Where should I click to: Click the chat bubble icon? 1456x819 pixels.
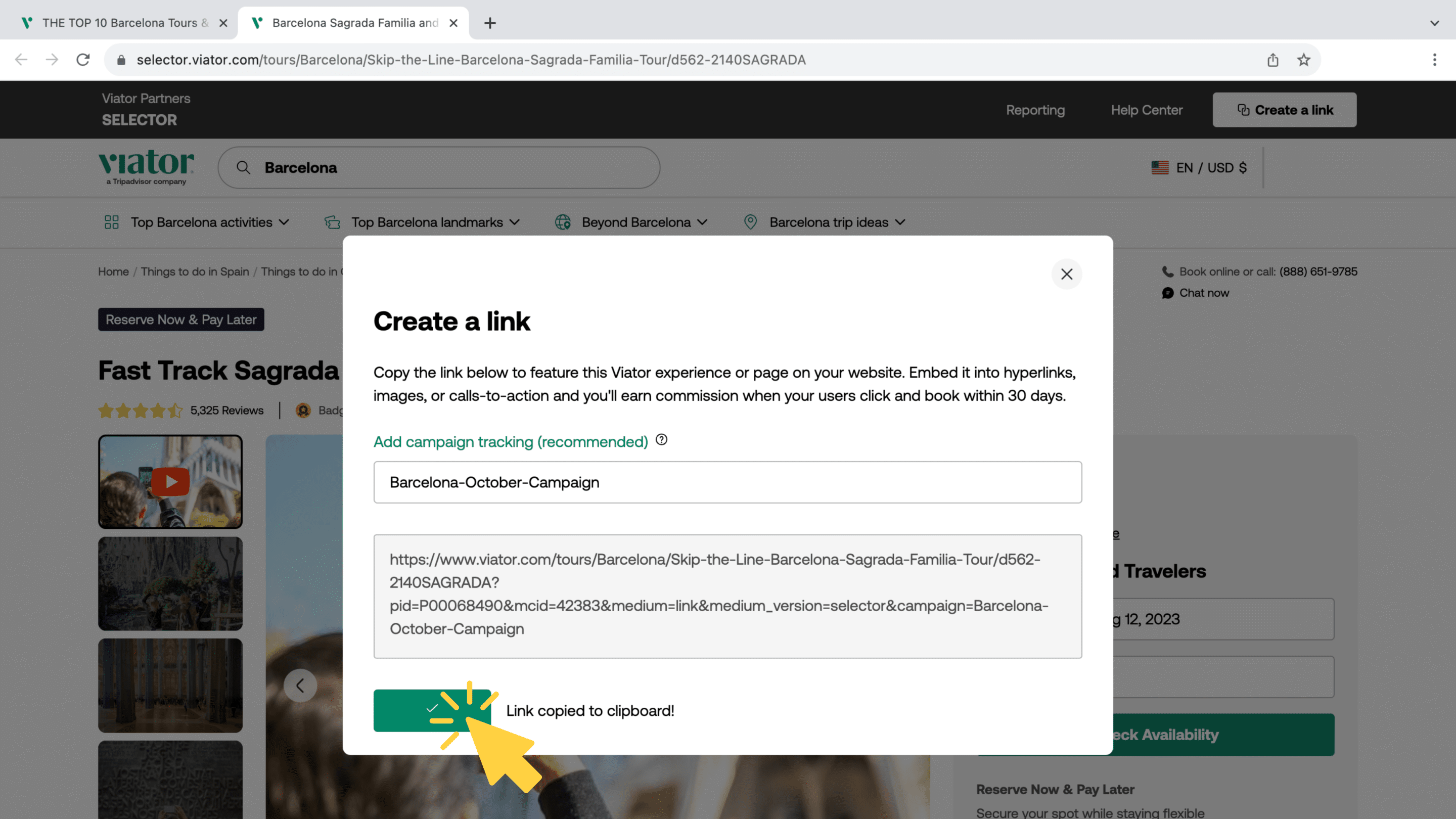click(x=1168, y=293)
